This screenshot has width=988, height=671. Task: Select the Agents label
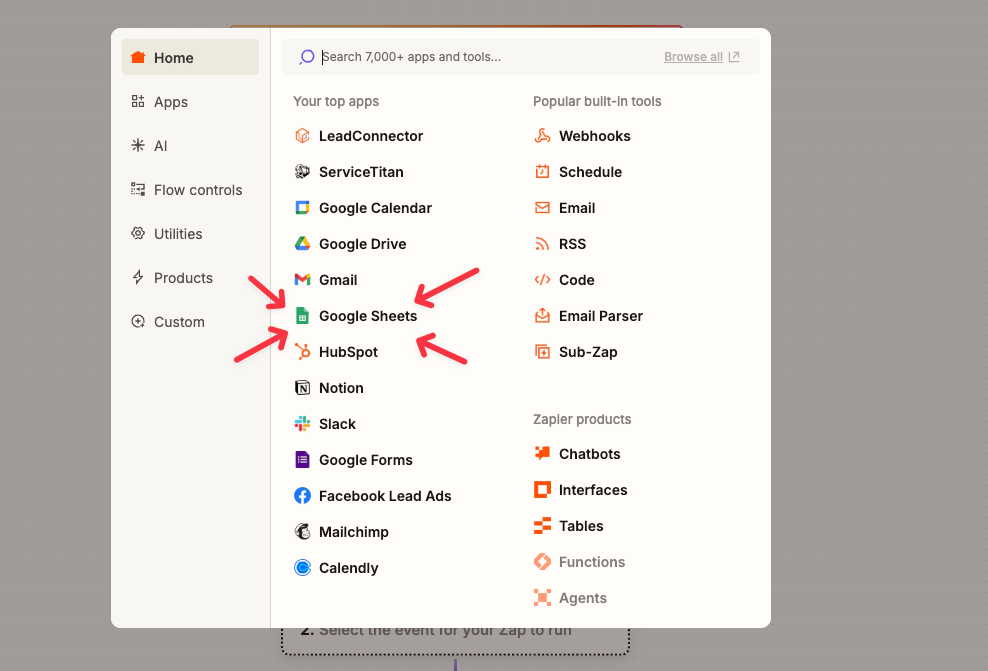pyautogui.click(x=583, y=598)
